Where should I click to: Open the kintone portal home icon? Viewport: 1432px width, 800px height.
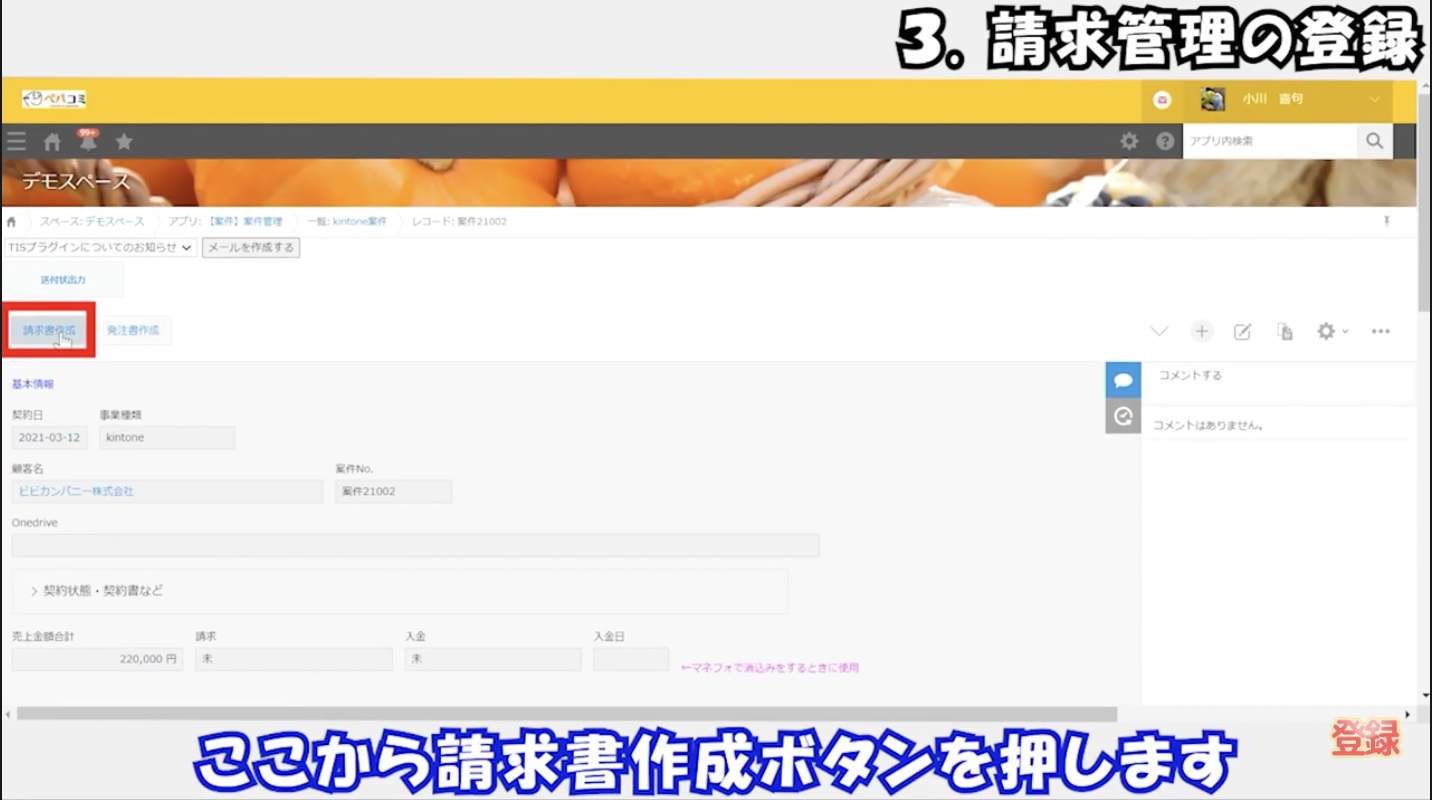pos(51,141)
